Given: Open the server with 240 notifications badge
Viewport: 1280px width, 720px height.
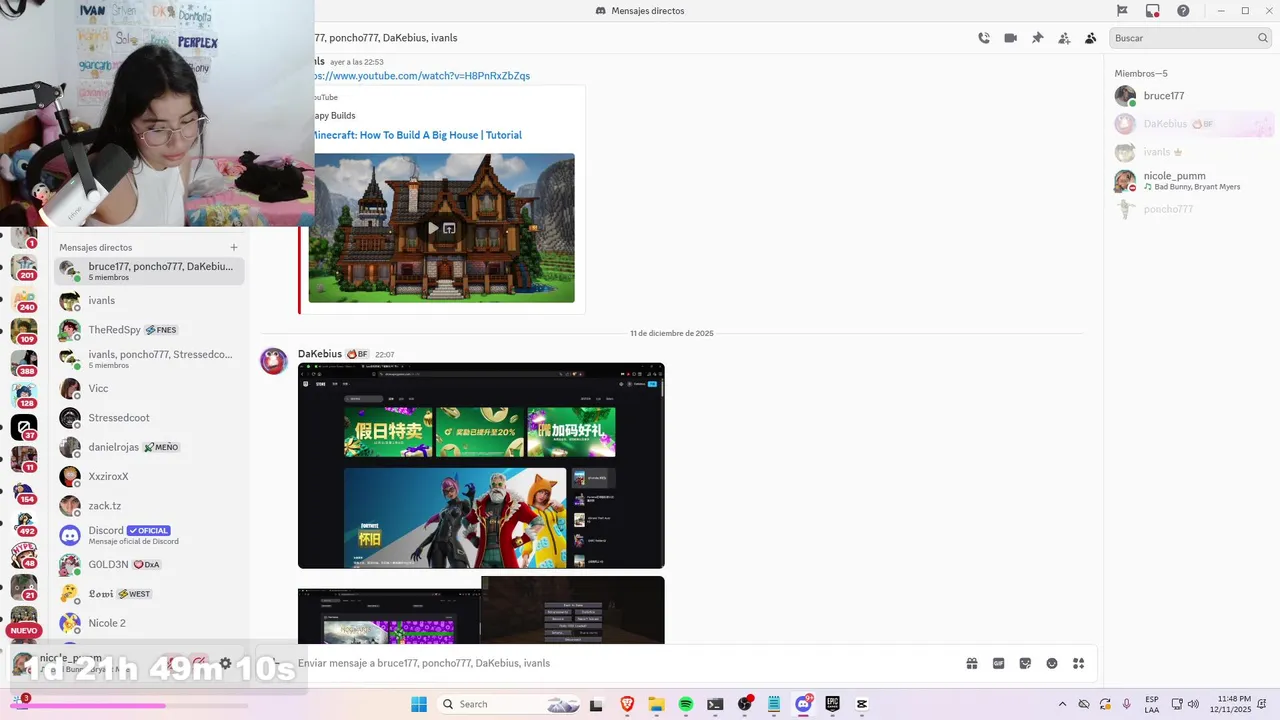Looking at the screenshot, I should [24, 299].
